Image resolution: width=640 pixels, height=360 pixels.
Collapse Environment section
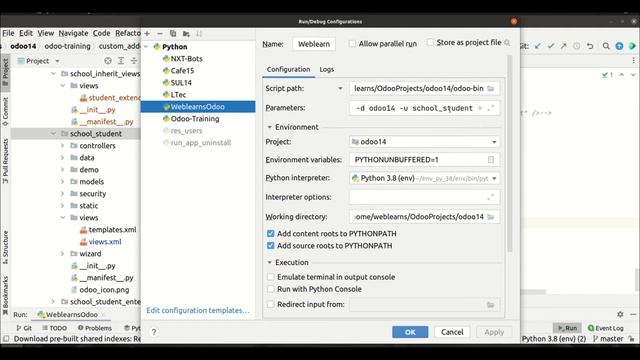269,127
